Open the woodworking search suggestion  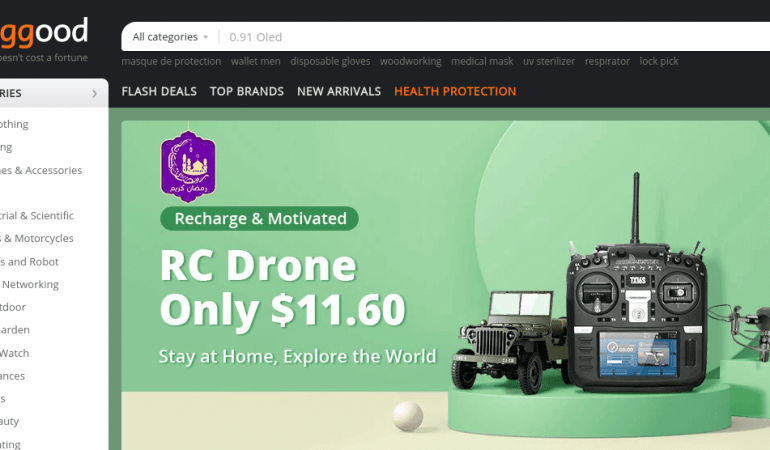(411, 61)
